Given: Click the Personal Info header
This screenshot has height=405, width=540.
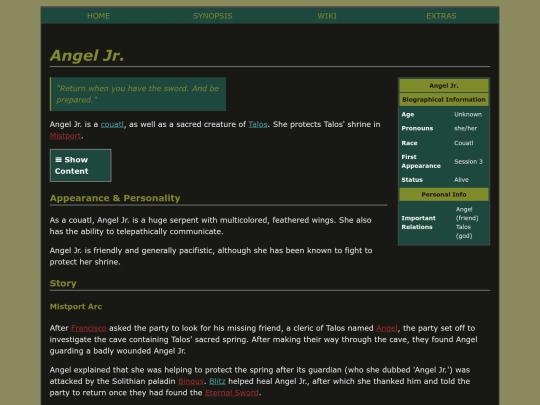Looking at the screenshot, I should 444,195.
